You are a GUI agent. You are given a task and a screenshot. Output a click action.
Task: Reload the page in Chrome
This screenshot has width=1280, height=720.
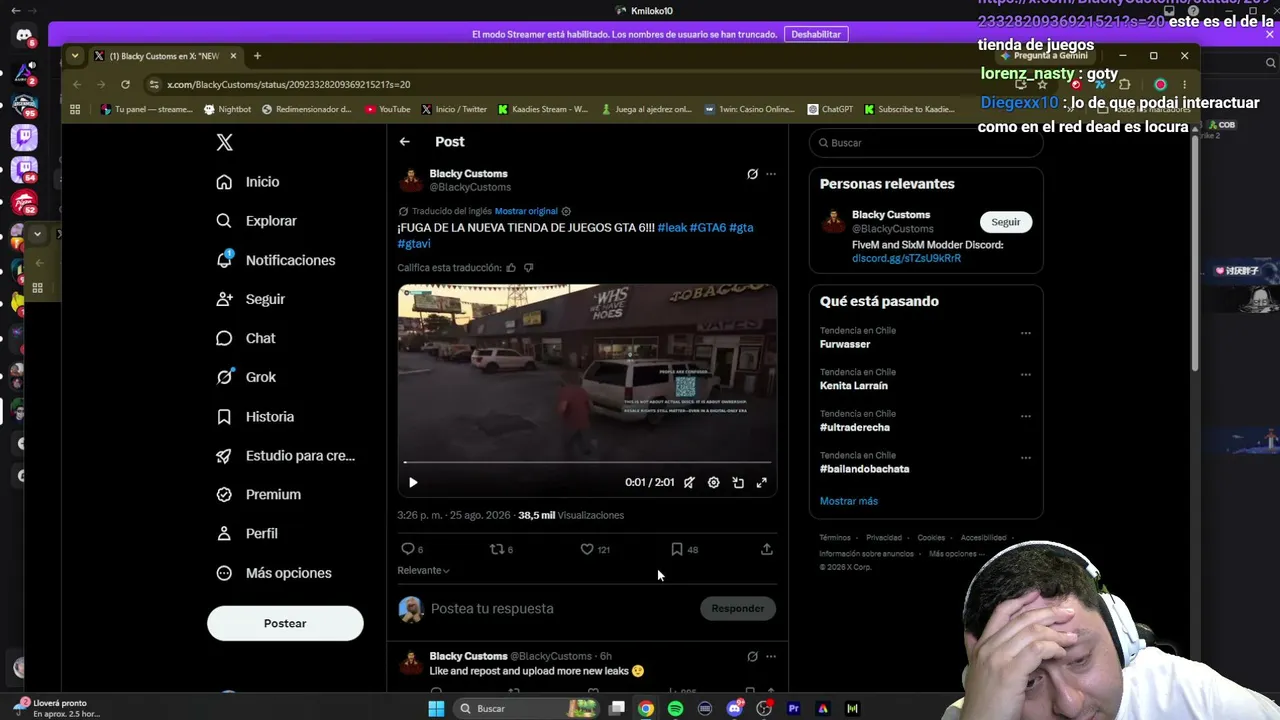125,84
